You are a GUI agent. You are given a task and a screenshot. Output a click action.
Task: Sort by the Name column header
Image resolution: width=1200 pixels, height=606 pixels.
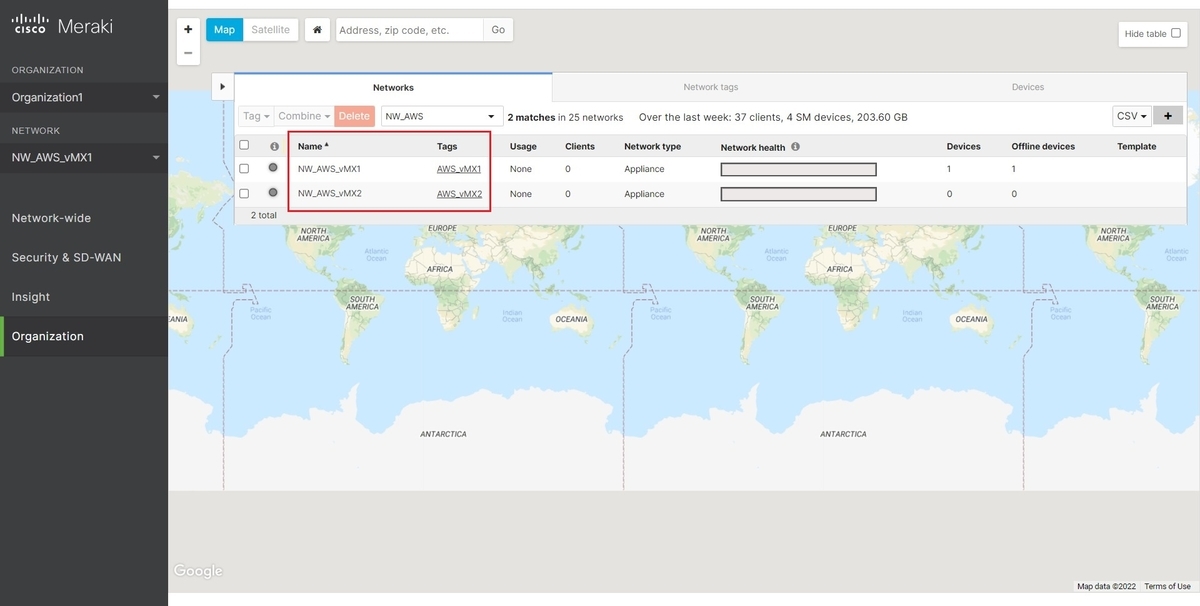click(313, 146)
